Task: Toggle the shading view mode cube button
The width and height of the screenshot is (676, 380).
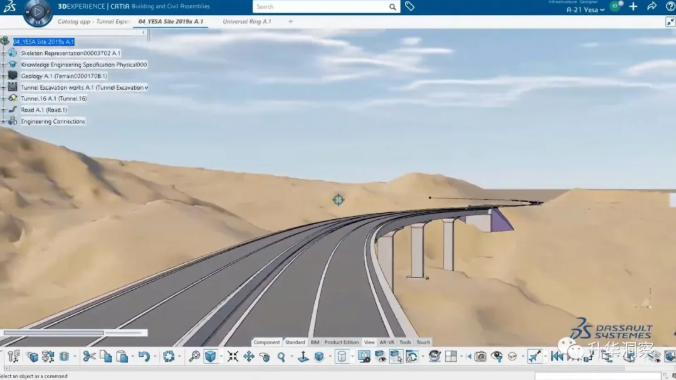Action: pos(210,356)
